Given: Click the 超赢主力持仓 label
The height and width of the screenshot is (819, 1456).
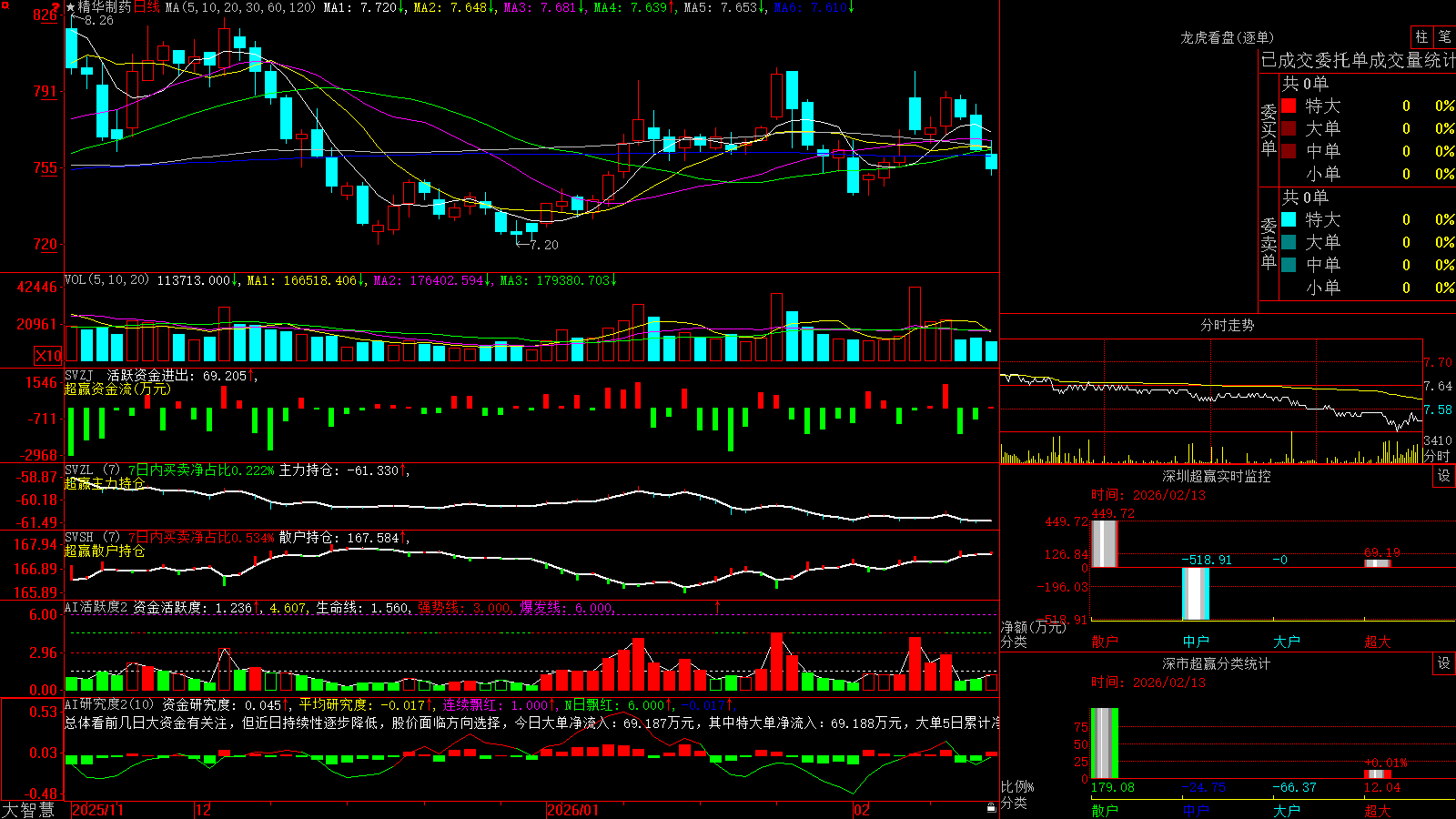Looking at the screenshot, I should pos(105,483).
